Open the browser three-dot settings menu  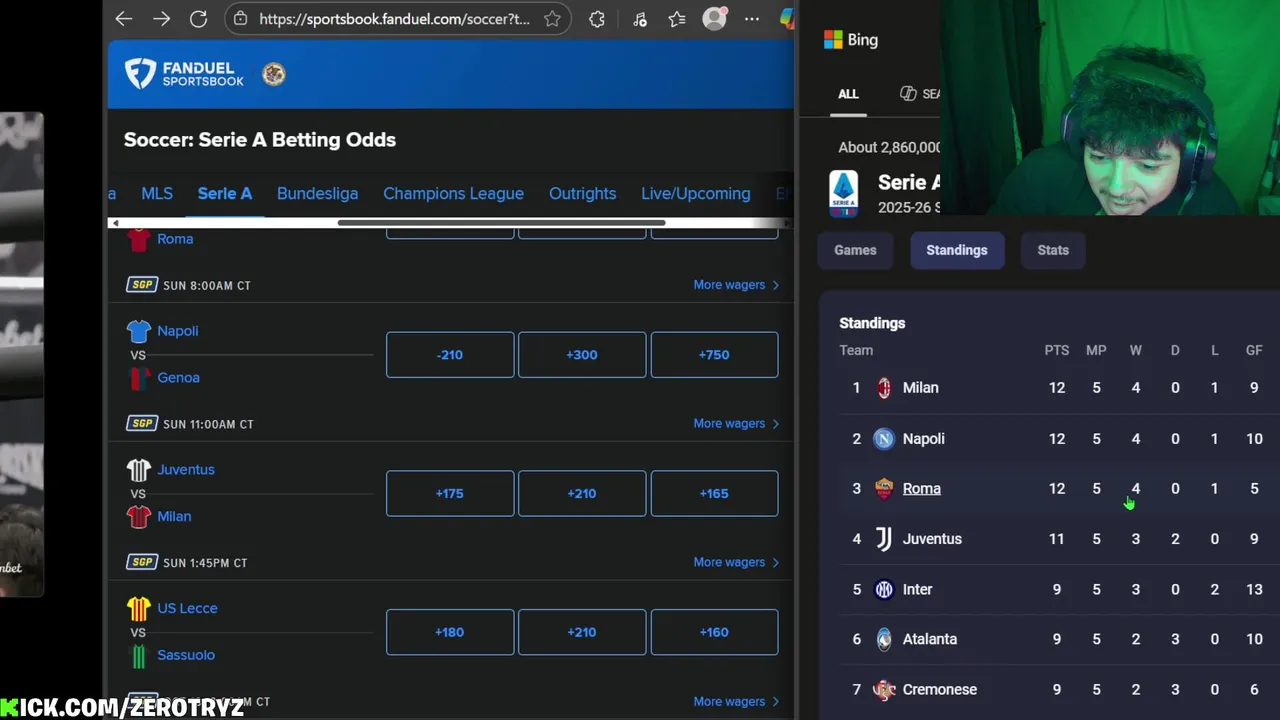tap(752, 19)
